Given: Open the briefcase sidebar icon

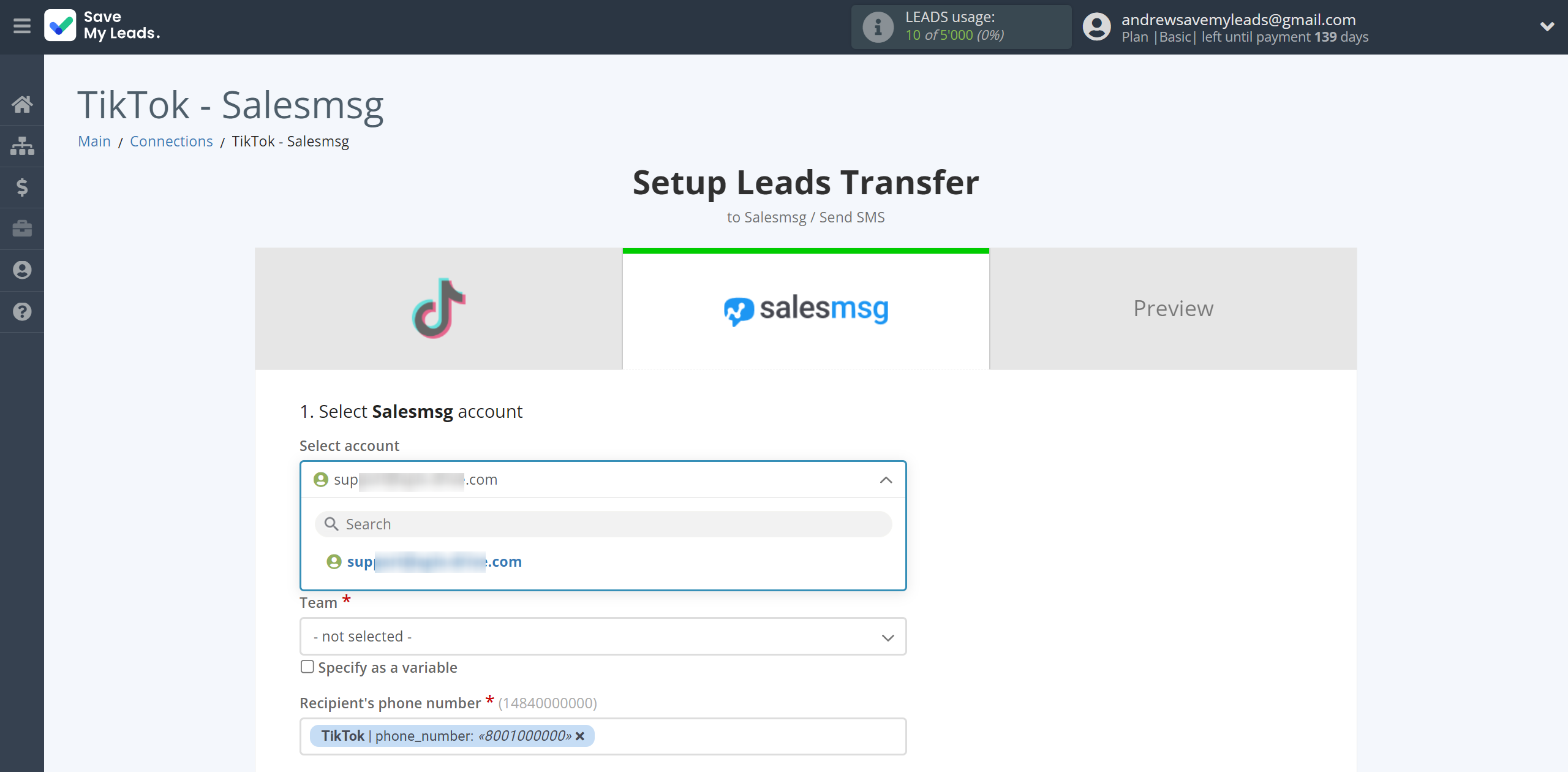Looking at the screenshot, I should 22,229.
